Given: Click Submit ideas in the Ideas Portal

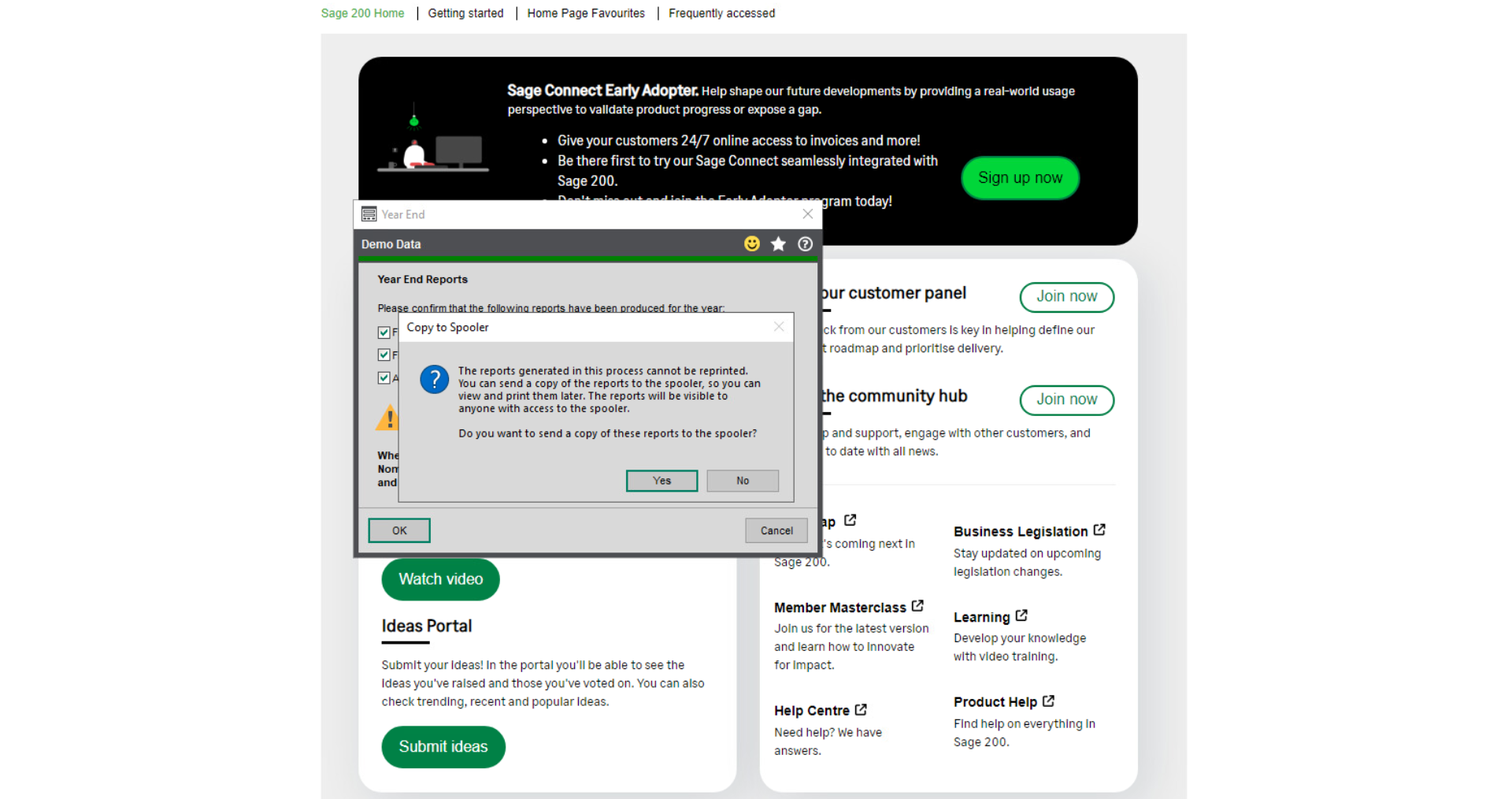Looking at the screenshot, I should tap(443, 746).
